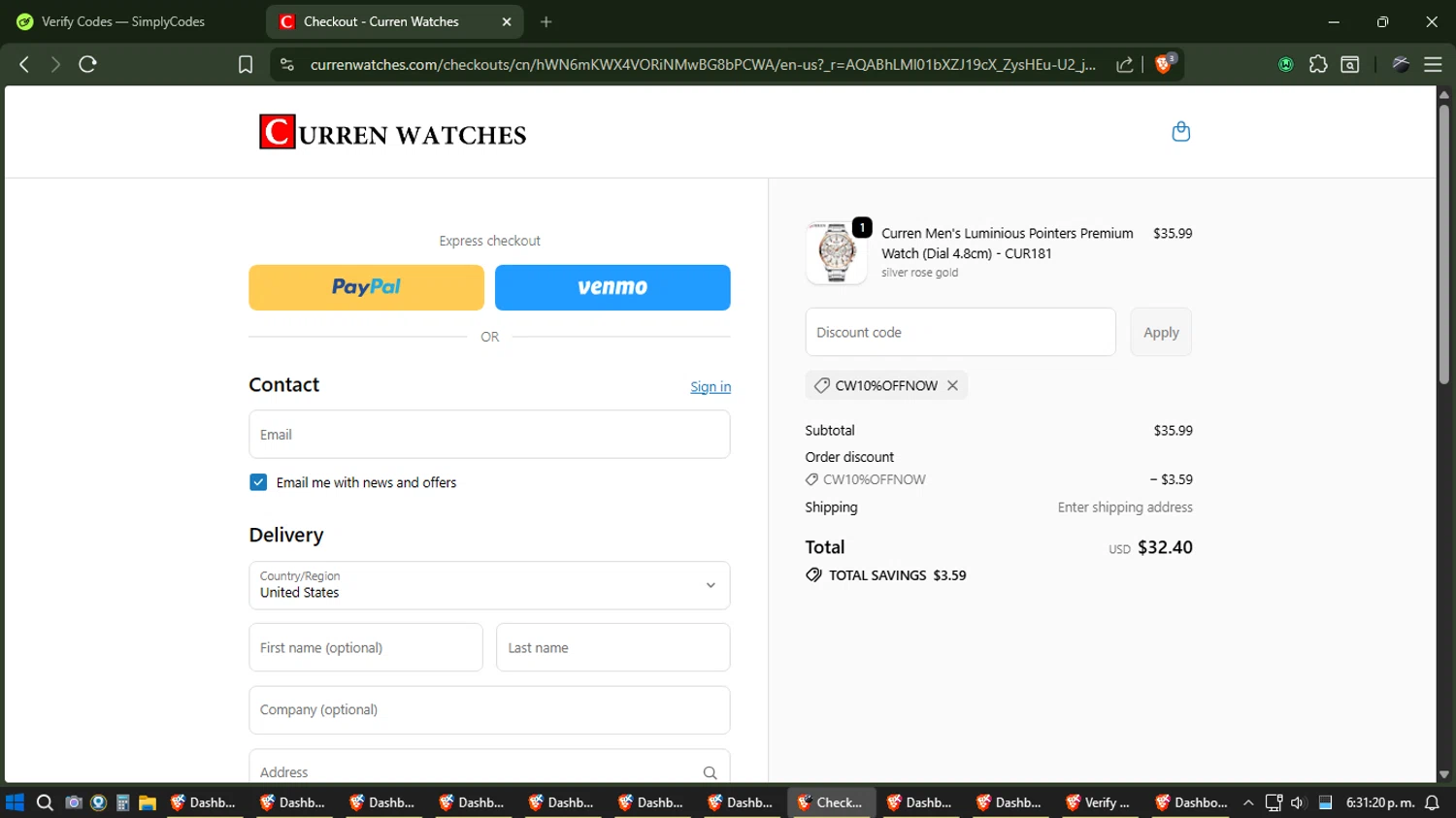Image resolution: width=1456 pixels, height=818 pixels.
Task: Open the volume control in system tray
Action: pos(1298,802)
